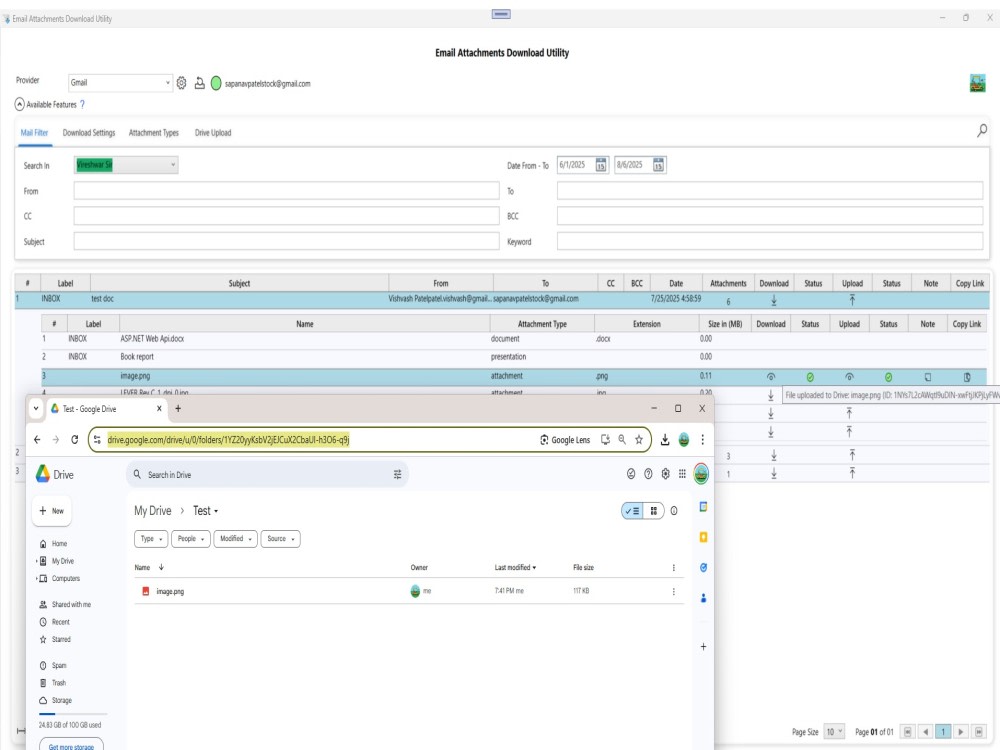Open the Date From calendar picker
This screenshot has height=750, width=1000.
(601, 165)
